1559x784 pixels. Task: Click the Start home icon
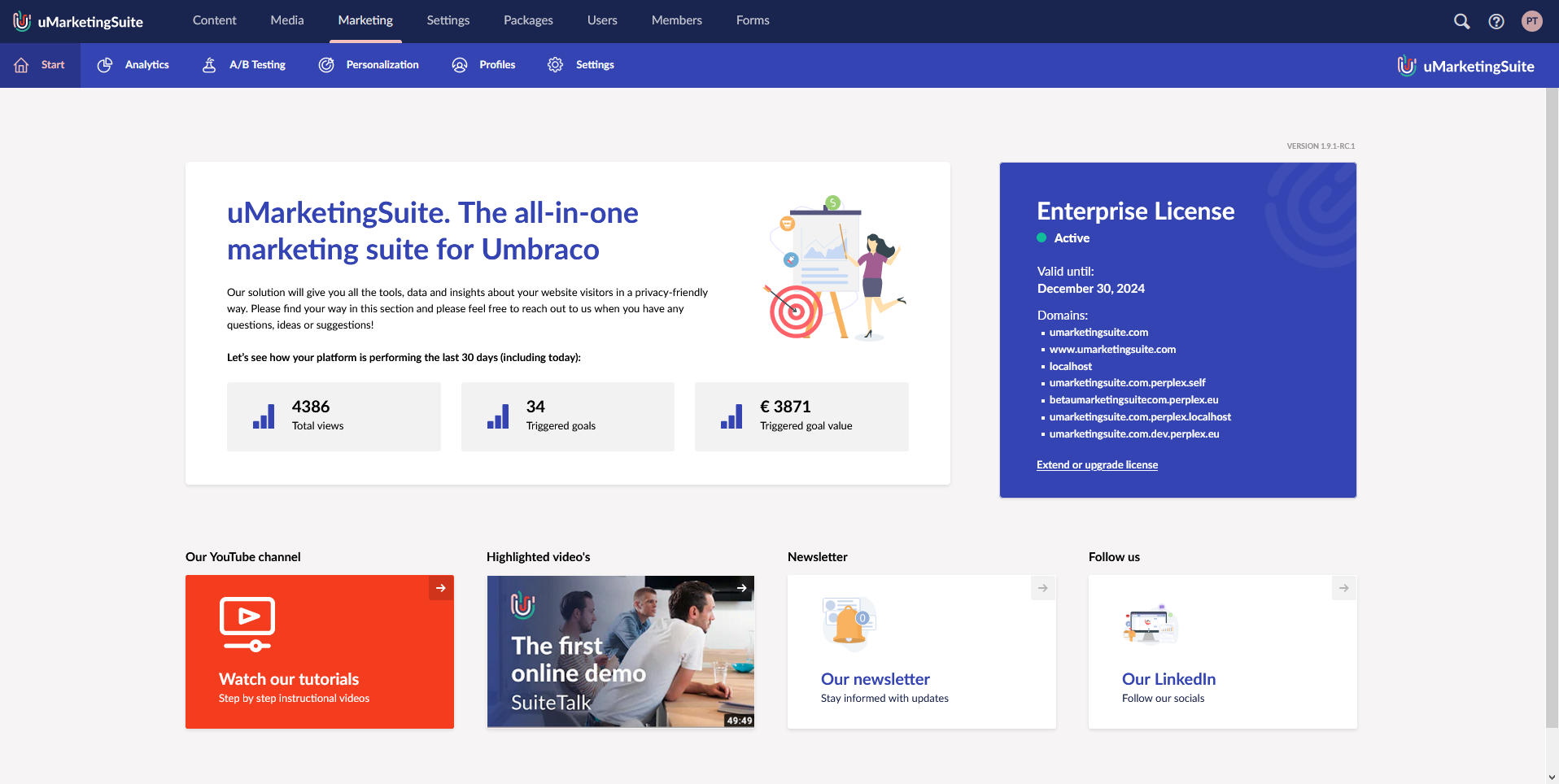pos(21,65)
